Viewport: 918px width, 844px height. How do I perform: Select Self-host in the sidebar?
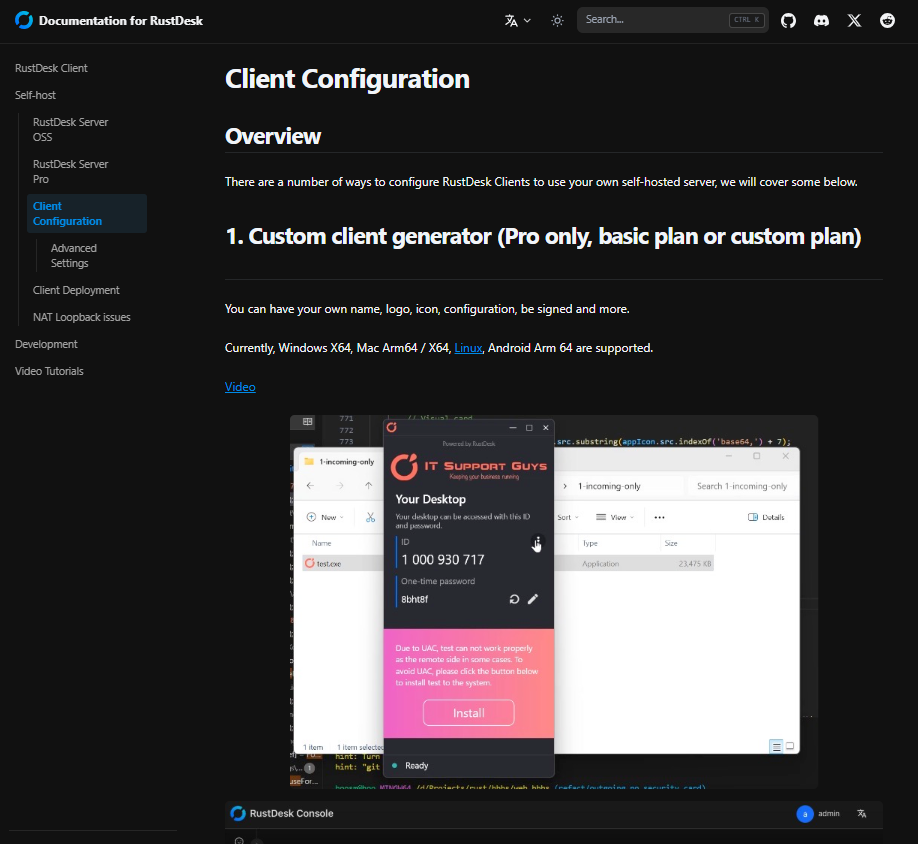tap(36, 95)
